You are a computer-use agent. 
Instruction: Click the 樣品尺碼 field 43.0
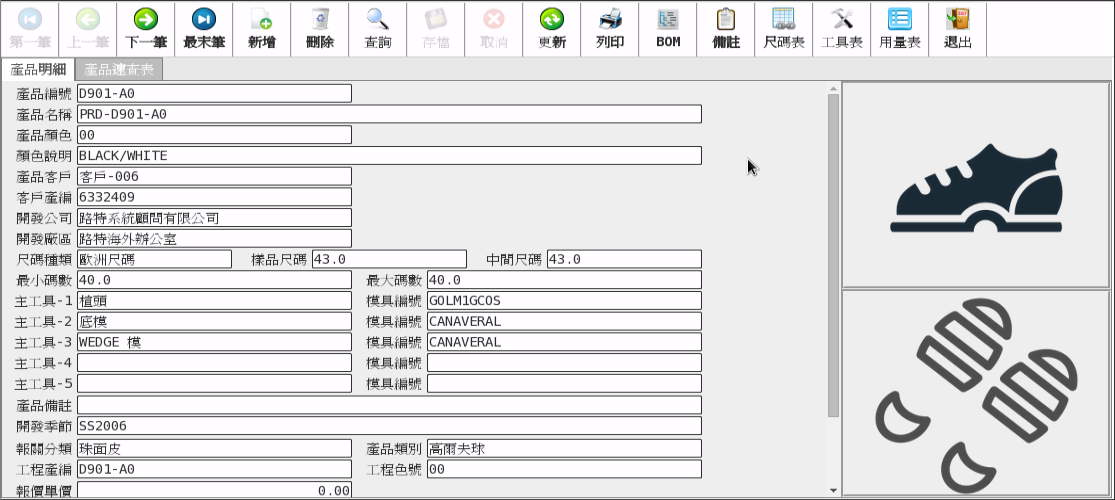389,259
